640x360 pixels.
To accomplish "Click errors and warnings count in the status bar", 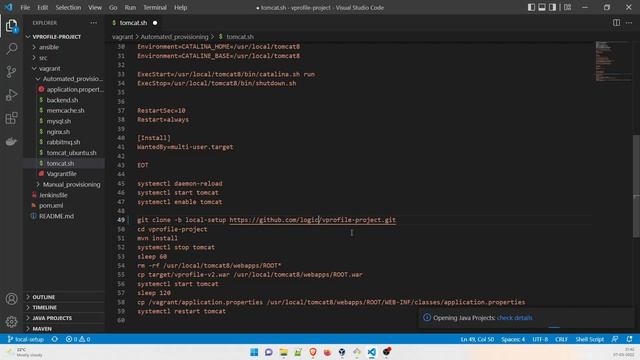I will coord(78,339).
